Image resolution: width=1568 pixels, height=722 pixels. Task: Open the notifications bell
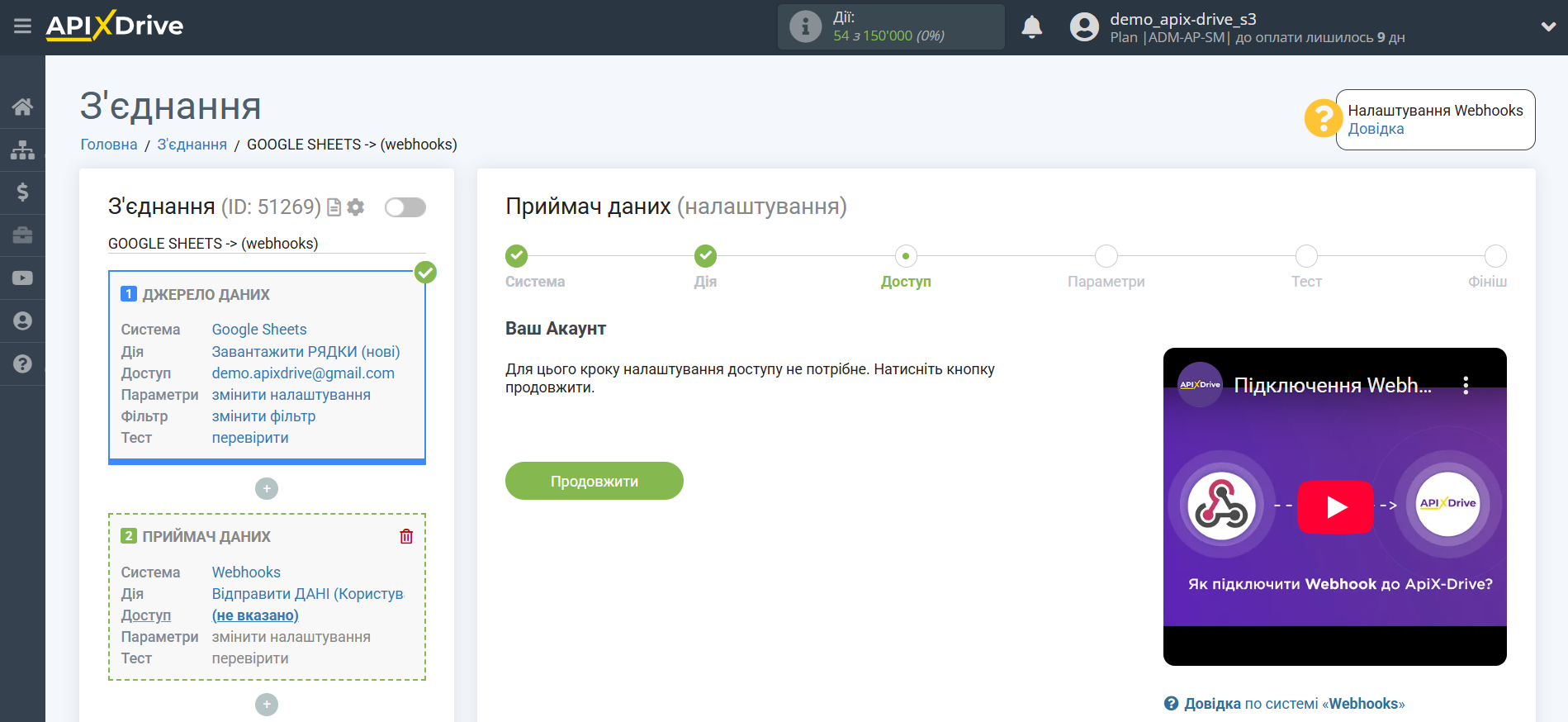click(1031, 27)
